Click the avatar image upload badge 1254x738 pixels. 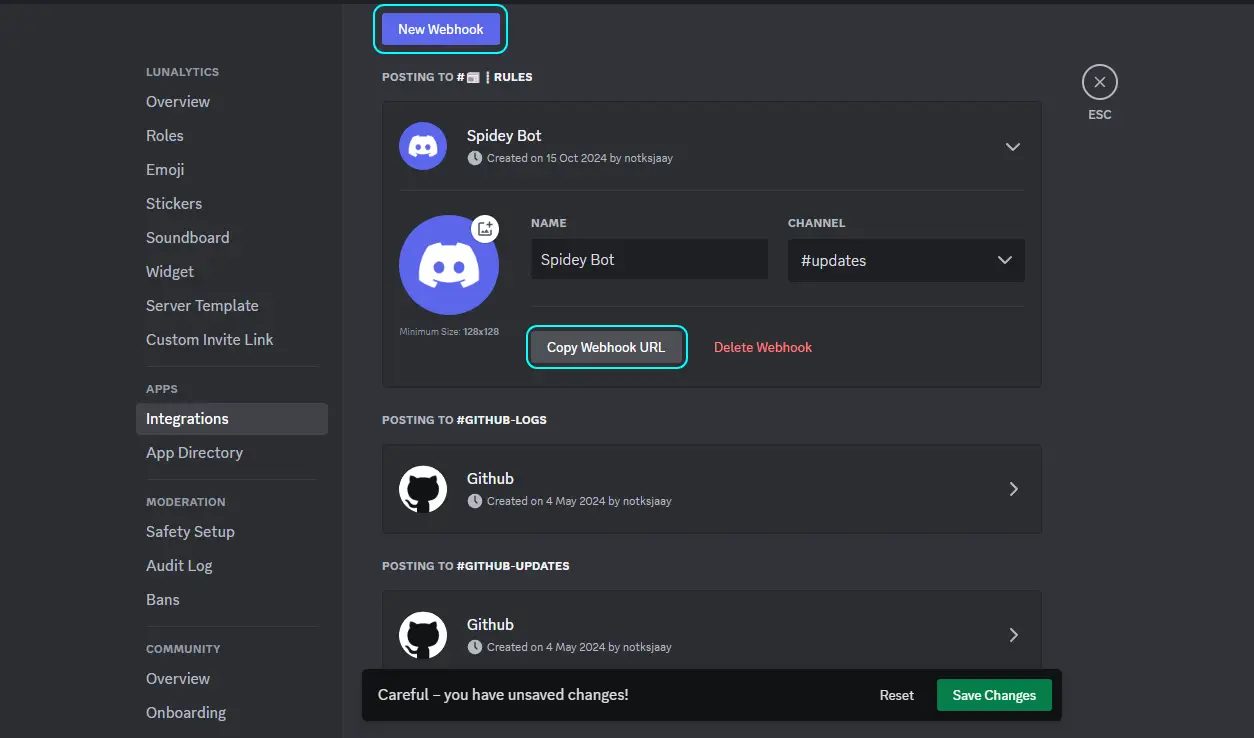coord(485,228)
